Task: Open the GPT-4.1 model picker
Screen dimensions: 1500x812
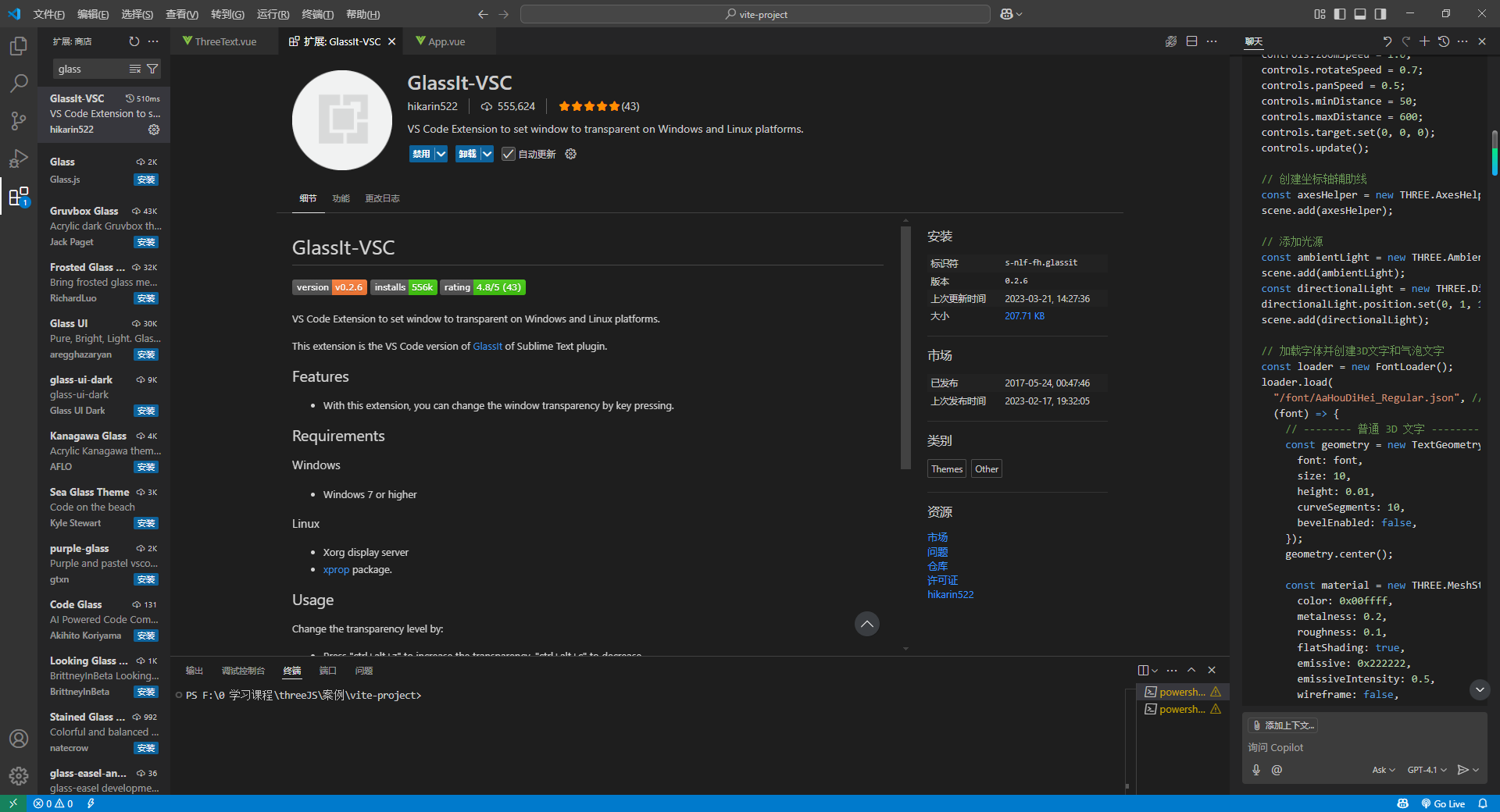Action: 1427,770
